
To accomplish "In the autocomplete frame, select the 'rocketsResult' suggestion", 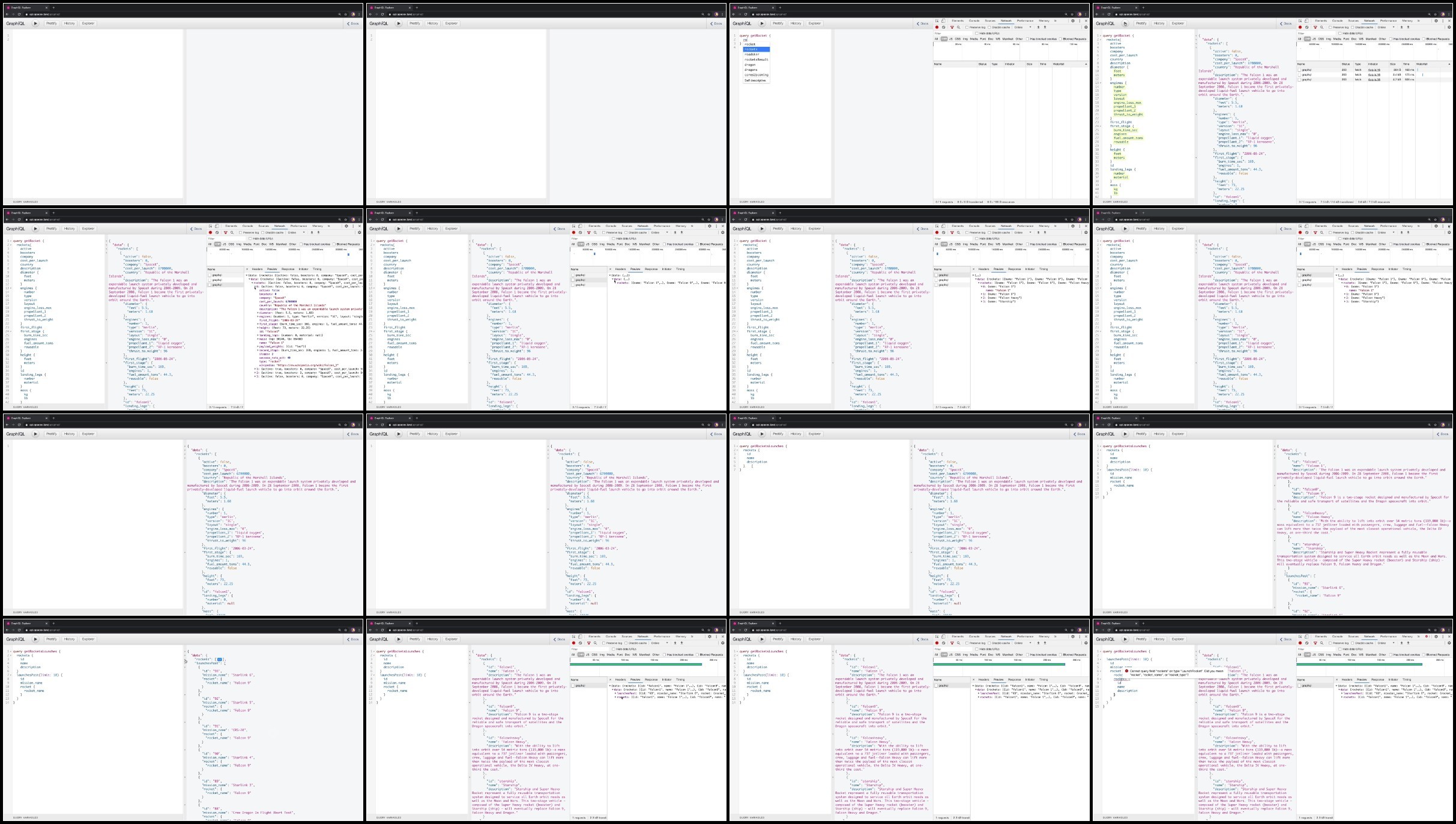I will tap(757, 59).
